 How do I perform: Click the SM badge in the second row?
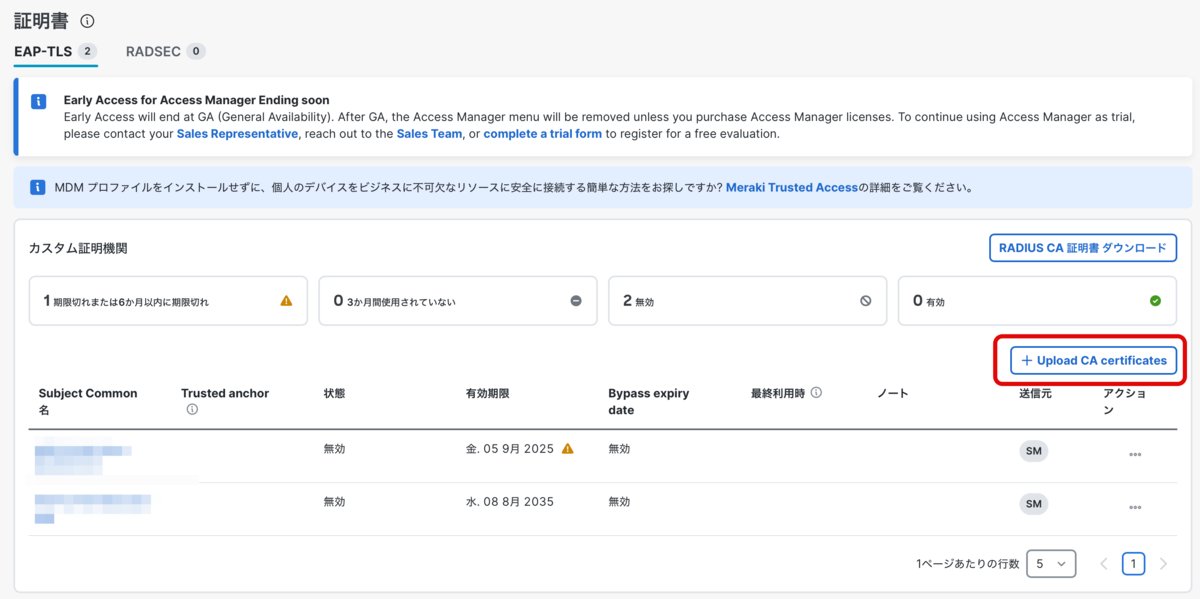1034,504
